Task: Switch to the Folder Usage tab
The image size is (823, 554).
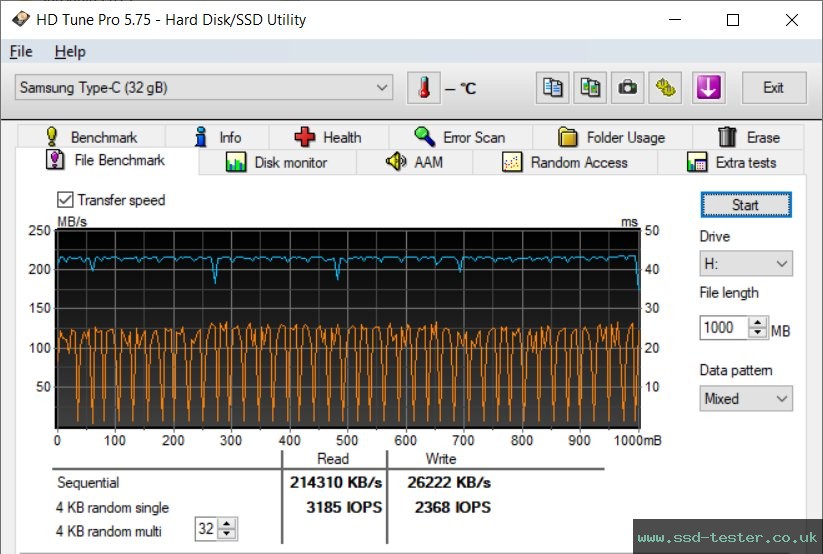Action: pyautogui.click(x=612, y=137)
